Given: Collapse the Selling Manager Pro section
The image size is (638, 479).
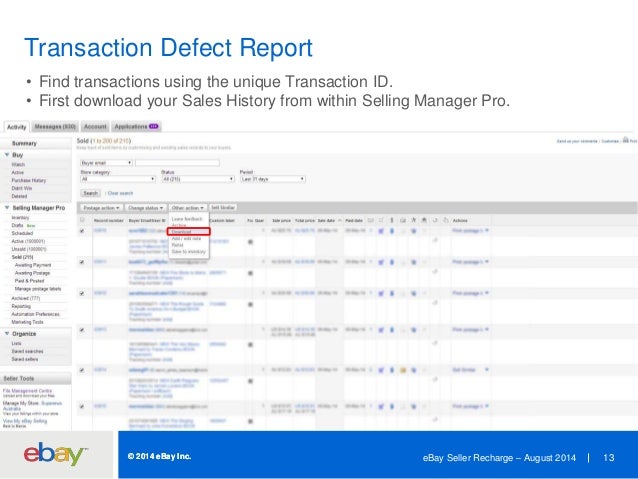Looking at the screenshot, I should pos(7,208).
